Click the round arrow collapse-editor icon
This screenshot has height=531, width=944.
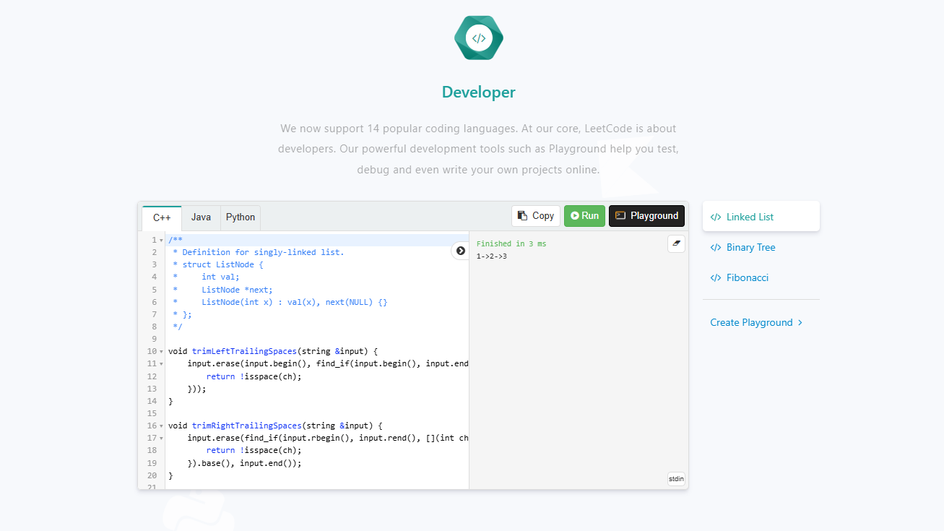(x=461, y=251)
